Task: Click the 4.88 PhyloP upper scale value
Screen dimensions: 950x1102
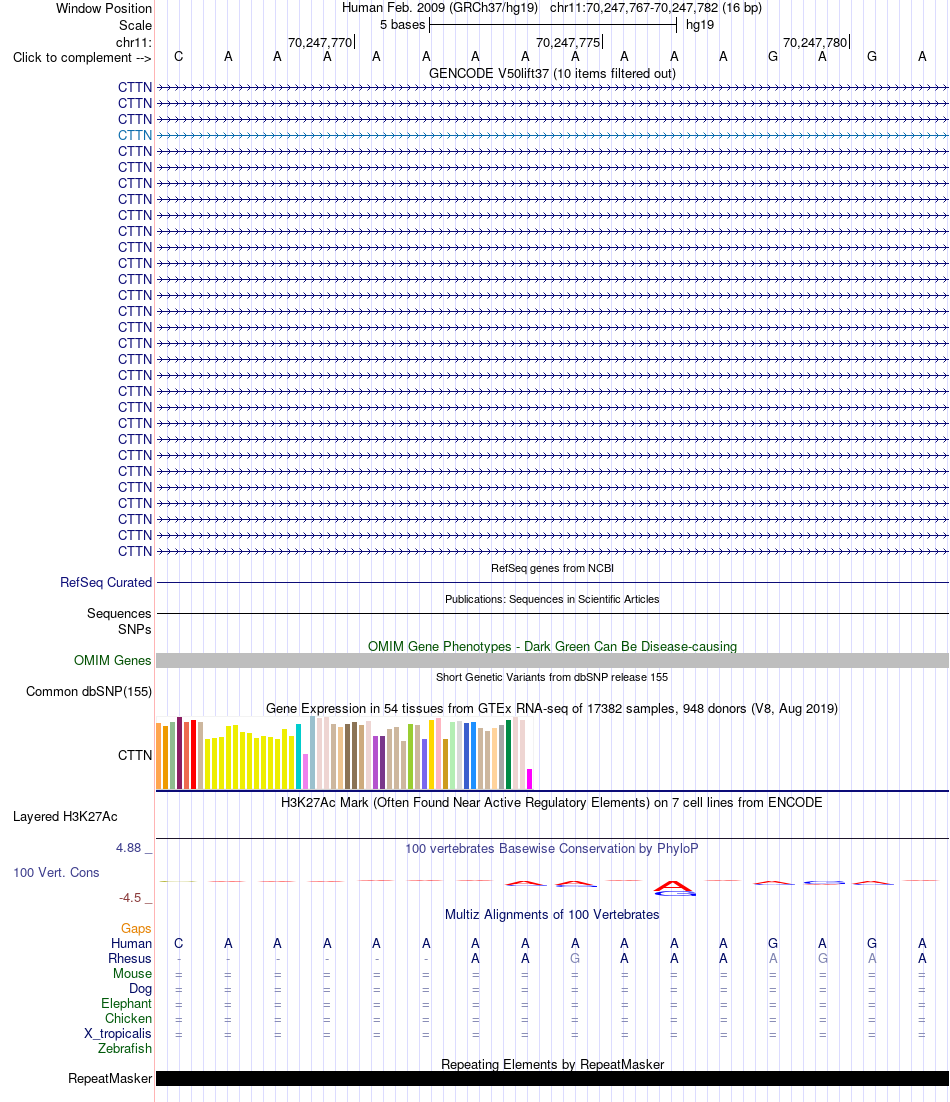Action: 129,848
